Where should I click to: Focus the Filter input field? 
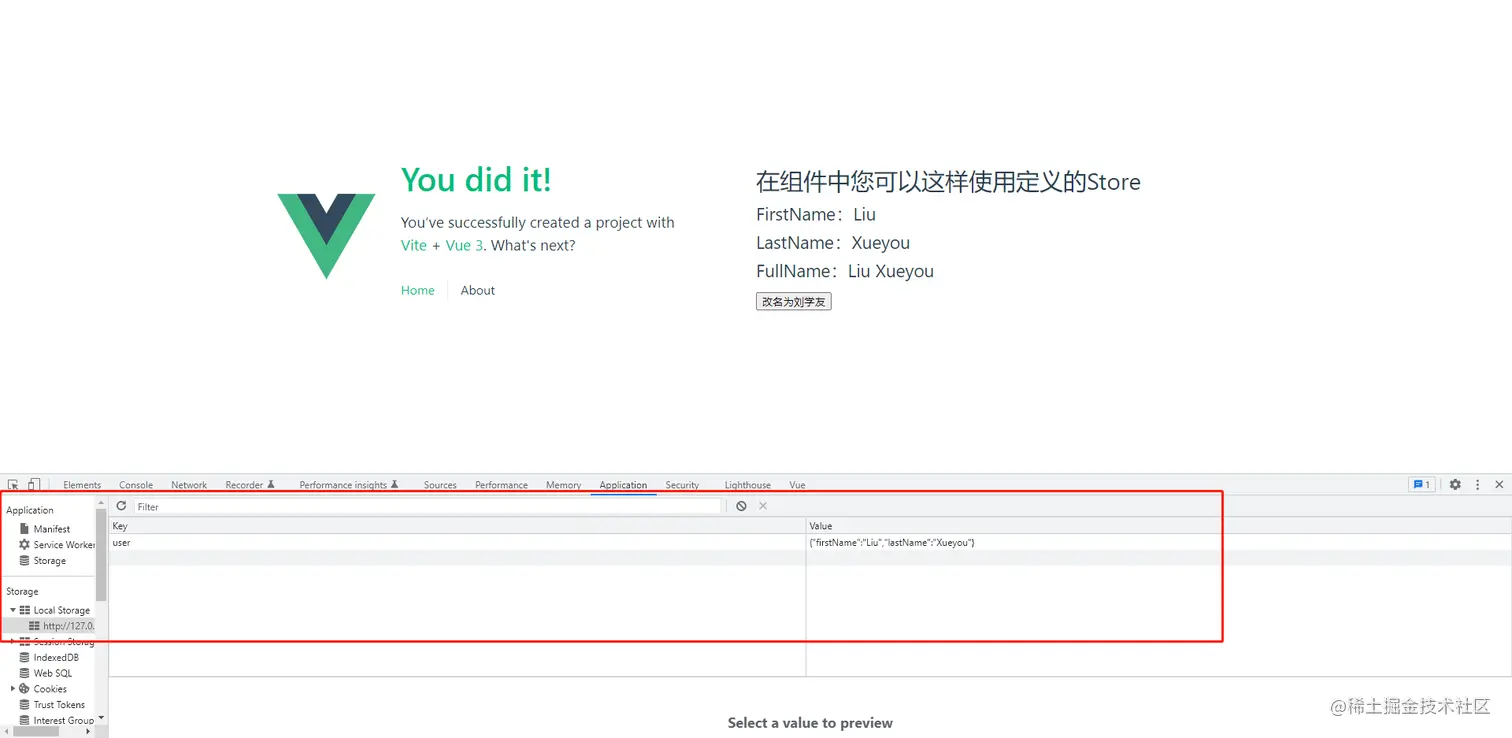tap(427, 506)
